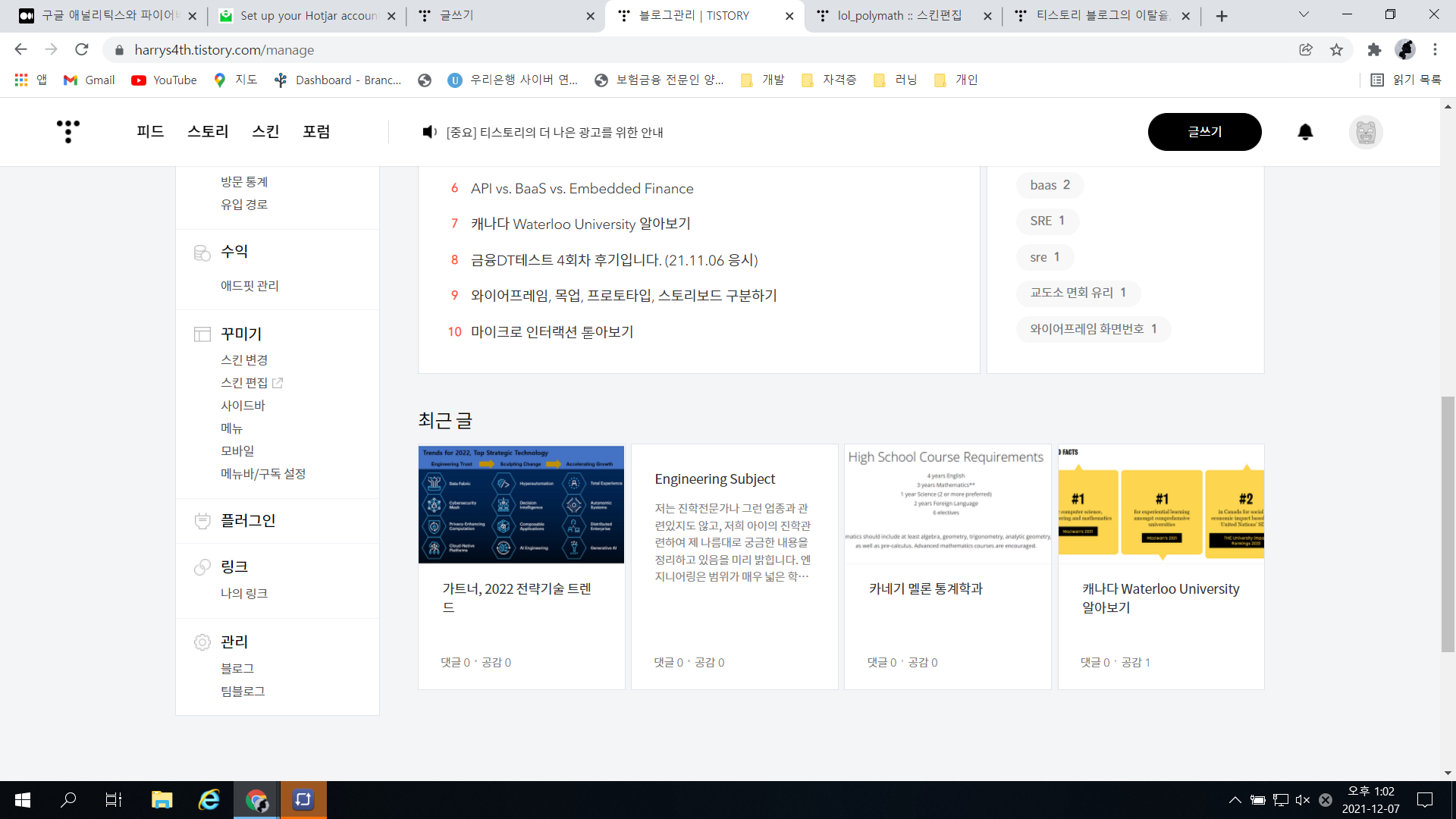The image size is (1456, 819).
Task: Open File Explorer from taskbar
Action: [x=162, y=800]
